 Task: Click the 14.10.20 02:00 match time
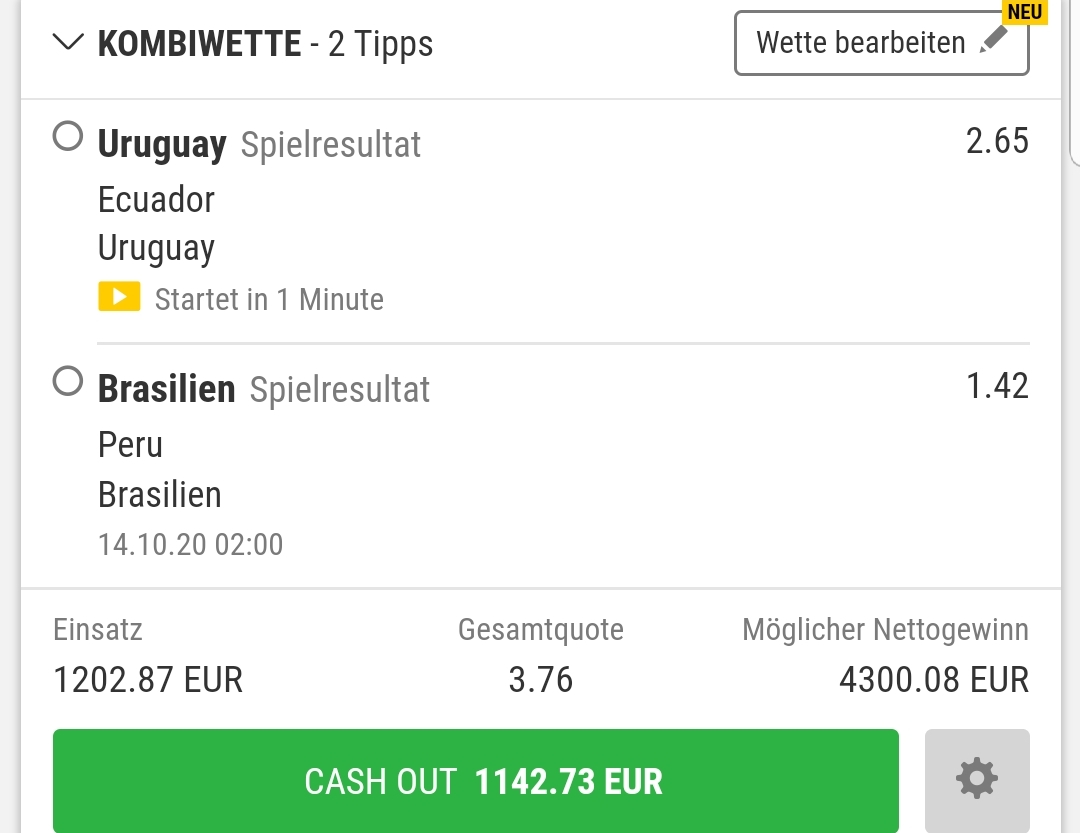click(x=191, y=544)
